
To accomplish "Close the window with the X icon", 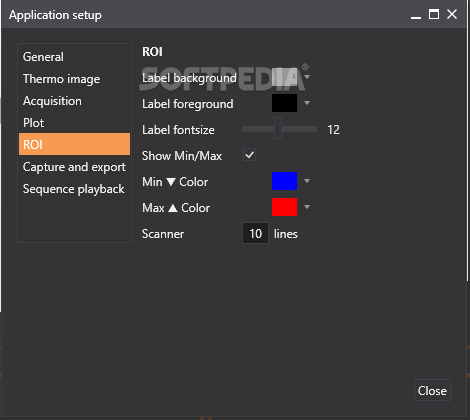I will pos(452,14).
